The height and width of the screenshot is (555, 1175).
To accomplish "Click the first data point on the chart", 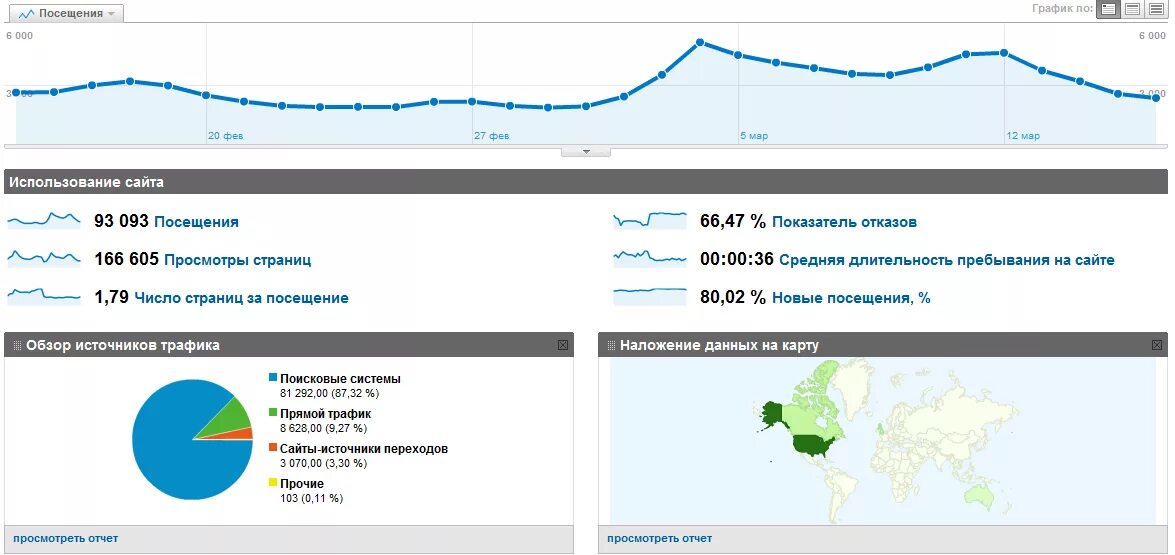I will coord(16,92).
